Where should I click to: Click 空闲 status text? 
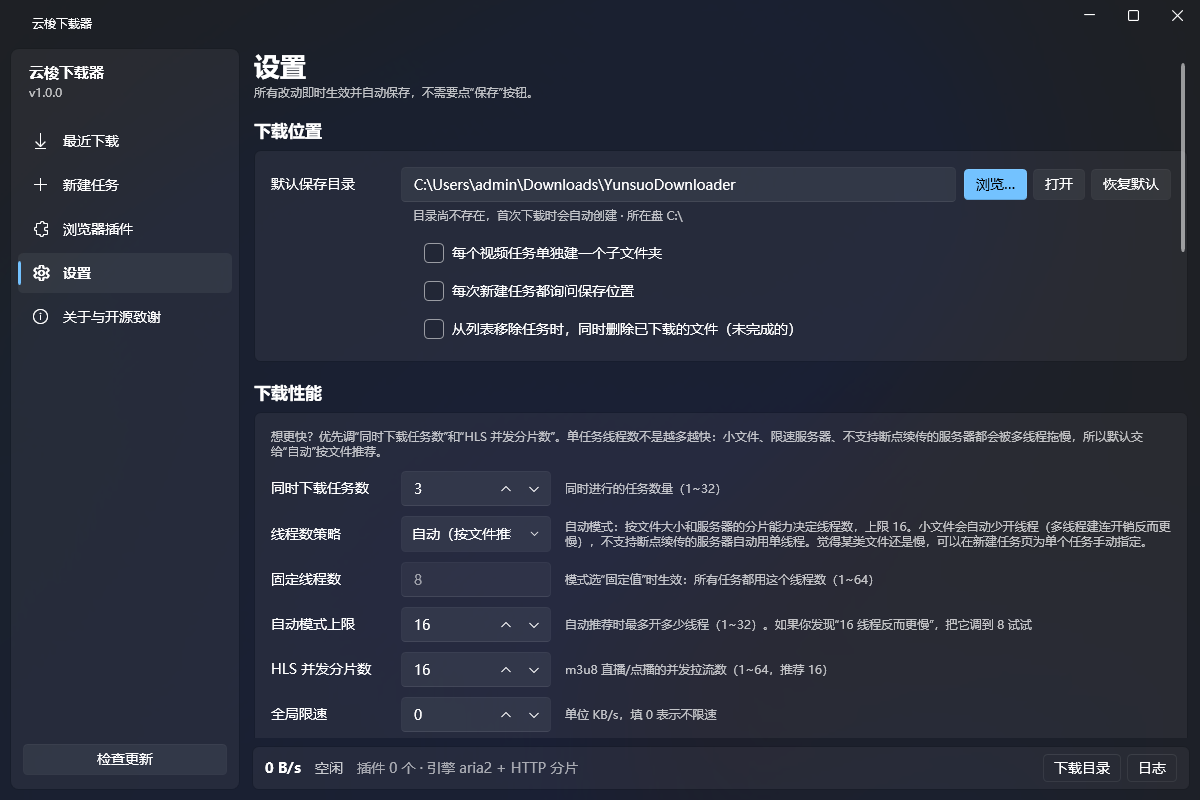coord(329,768)
